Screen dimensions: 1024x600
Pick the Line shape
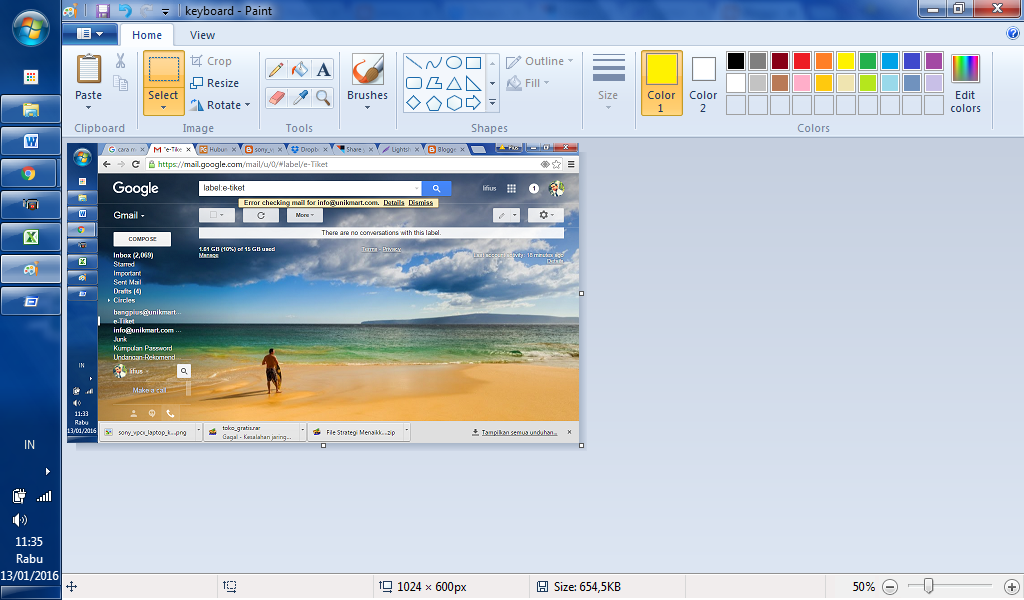[413, 63]
